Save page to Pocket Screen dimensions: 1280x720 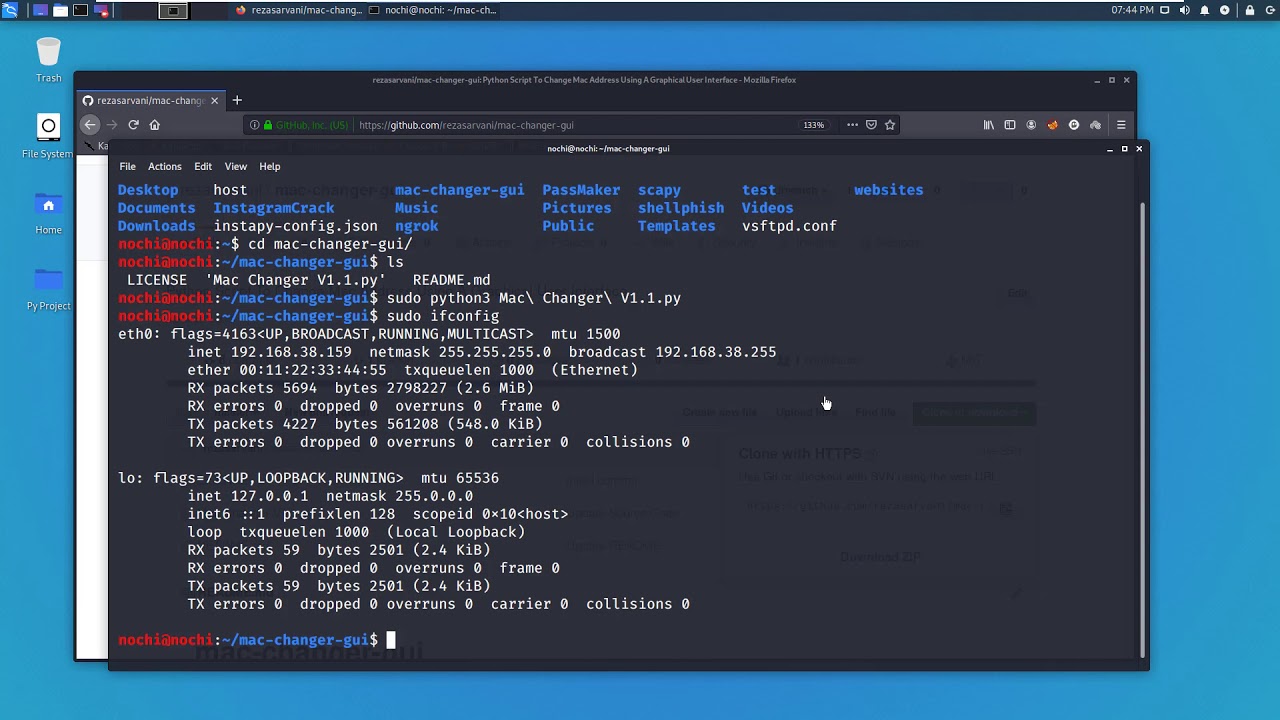pyautogui.click(x=871, y=125)
